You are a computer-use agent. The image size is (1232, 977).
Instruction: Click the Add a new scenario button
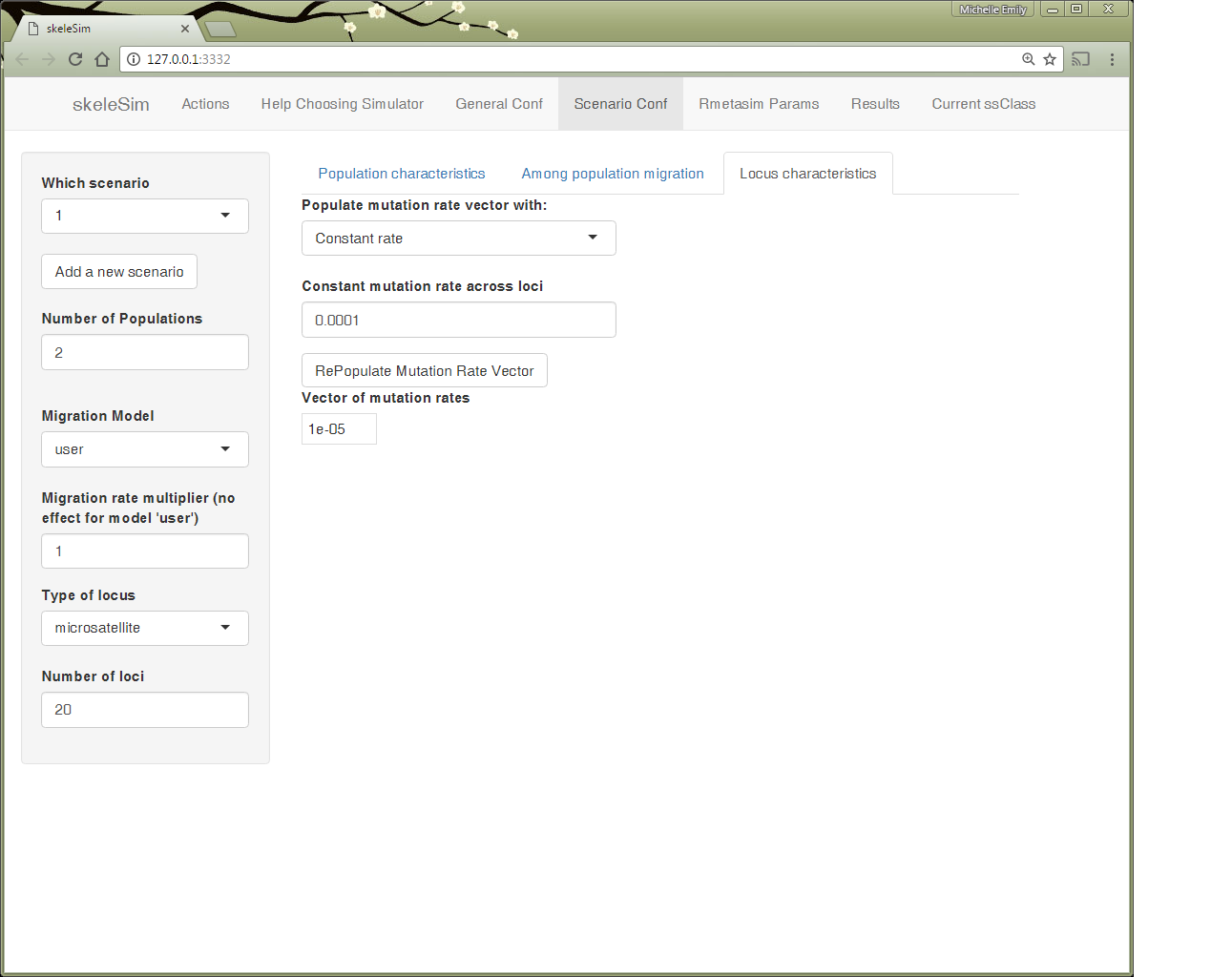tap(119, 272)
